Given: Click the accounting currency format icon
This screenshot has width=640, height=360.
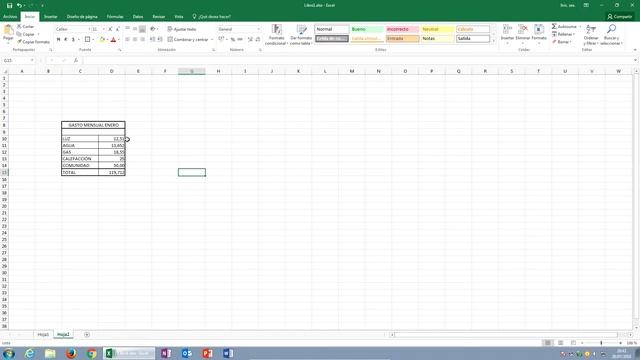Looking at the screenshot, I should coord(221,39).
